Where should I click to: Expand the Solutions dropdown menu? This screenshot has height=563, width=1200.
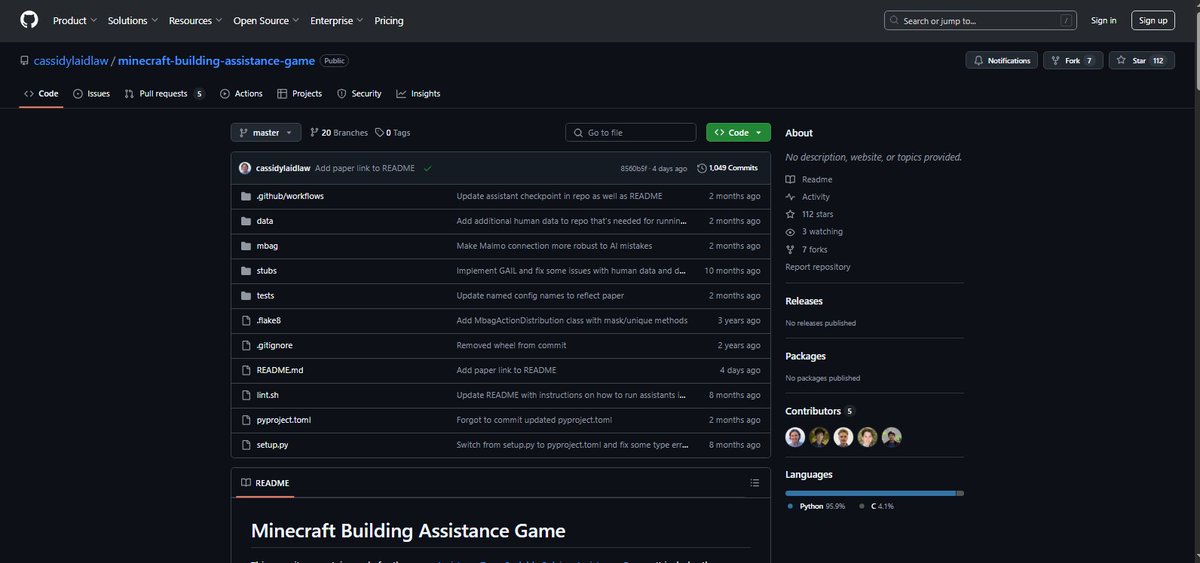click(132, 20)
